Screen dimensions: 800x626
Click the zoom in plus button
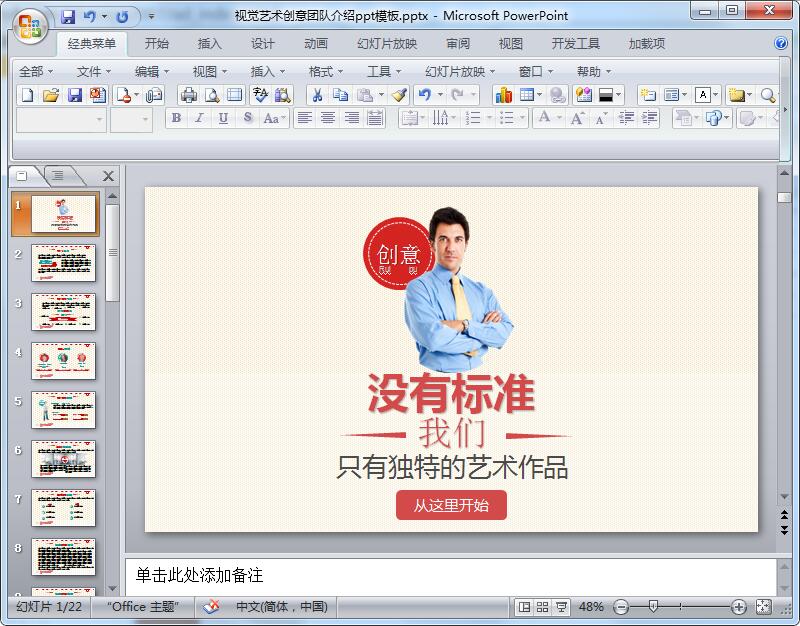tap(738, 607)
